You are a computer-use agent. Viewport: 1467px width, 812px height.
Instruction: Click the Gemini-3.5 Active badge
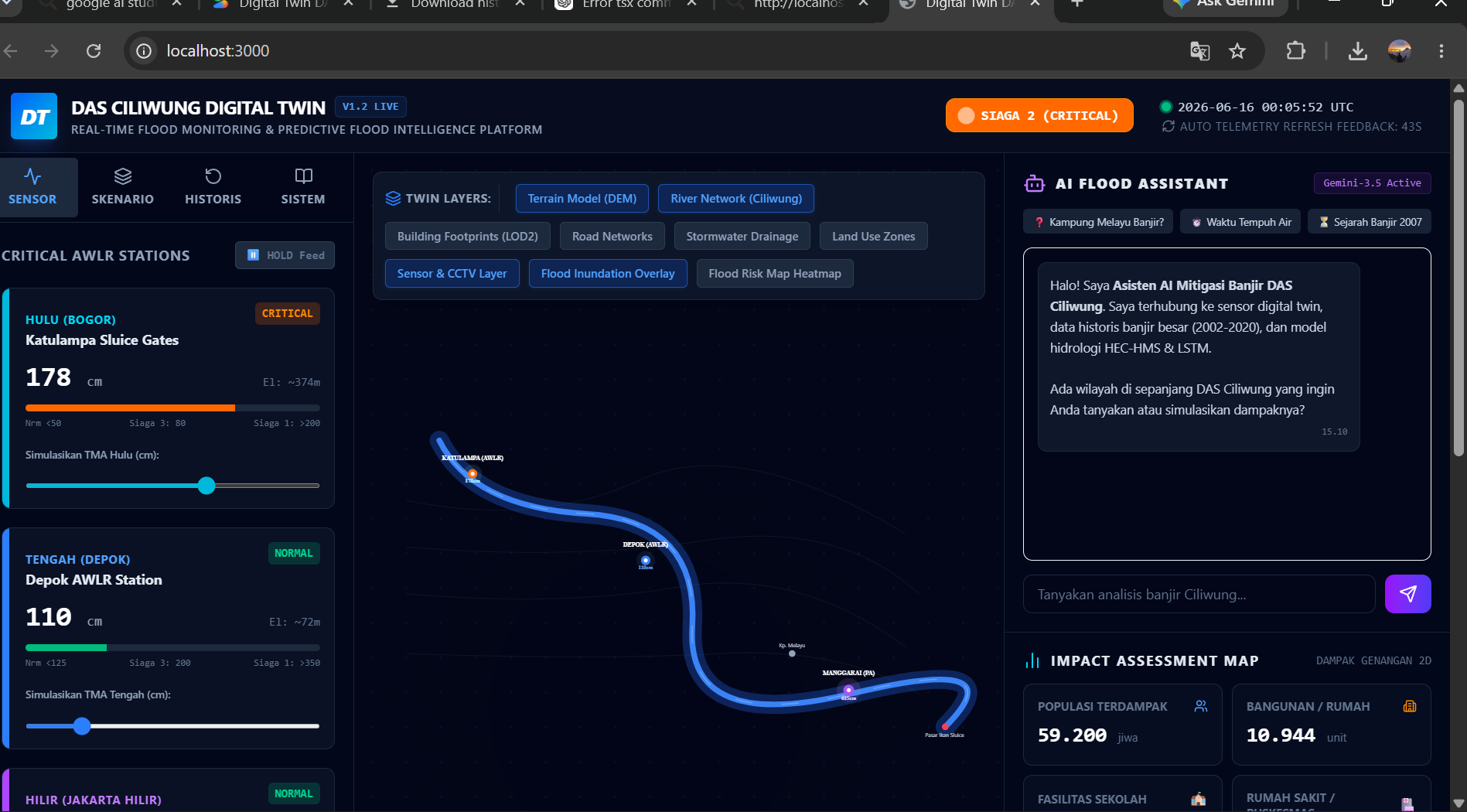[1372, 183]
